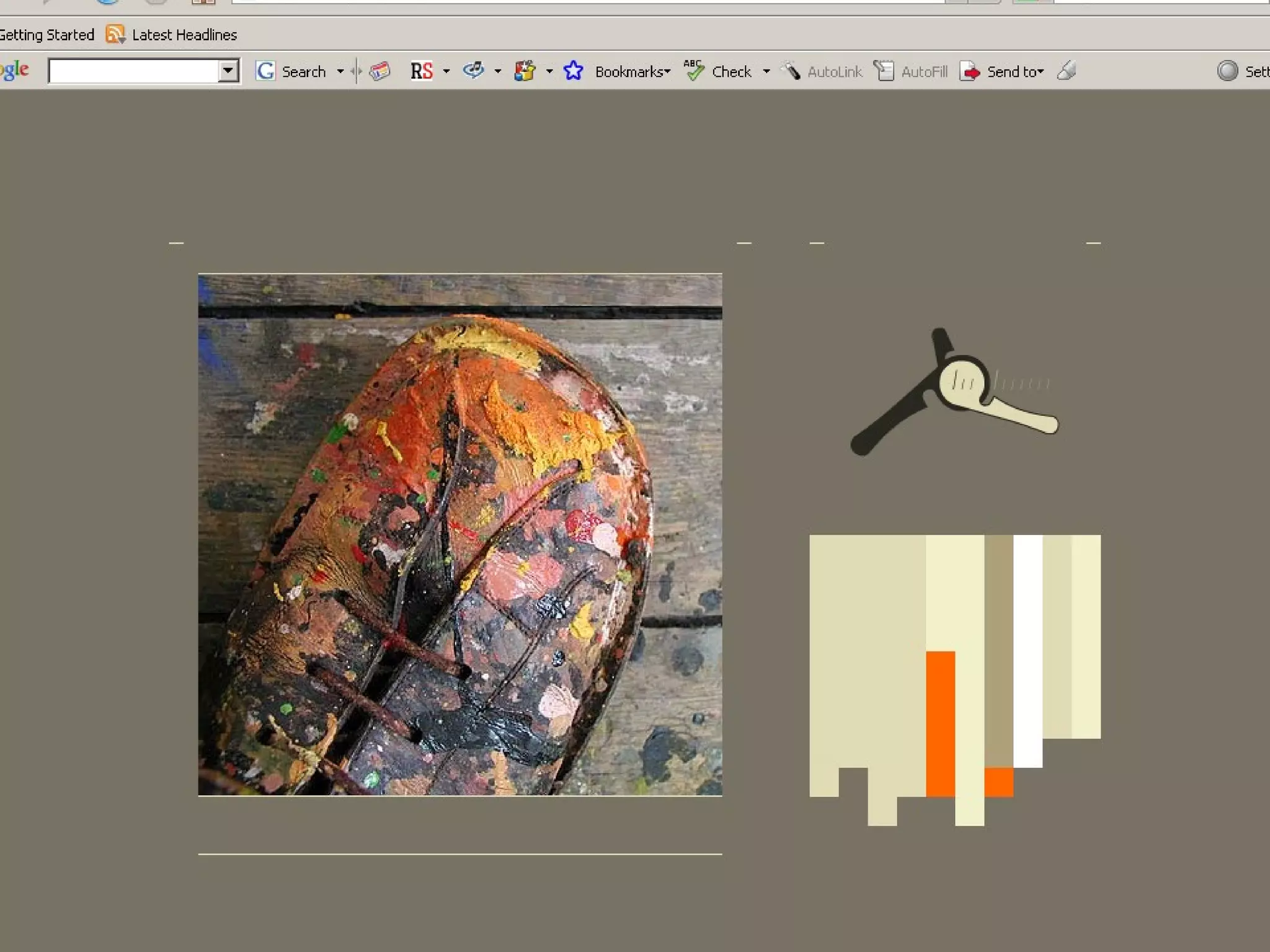Image resolution: width=1270 pixels, height=952 pixels.
Task: Click the red RS toolbar icon
Action: click(422, 71)
